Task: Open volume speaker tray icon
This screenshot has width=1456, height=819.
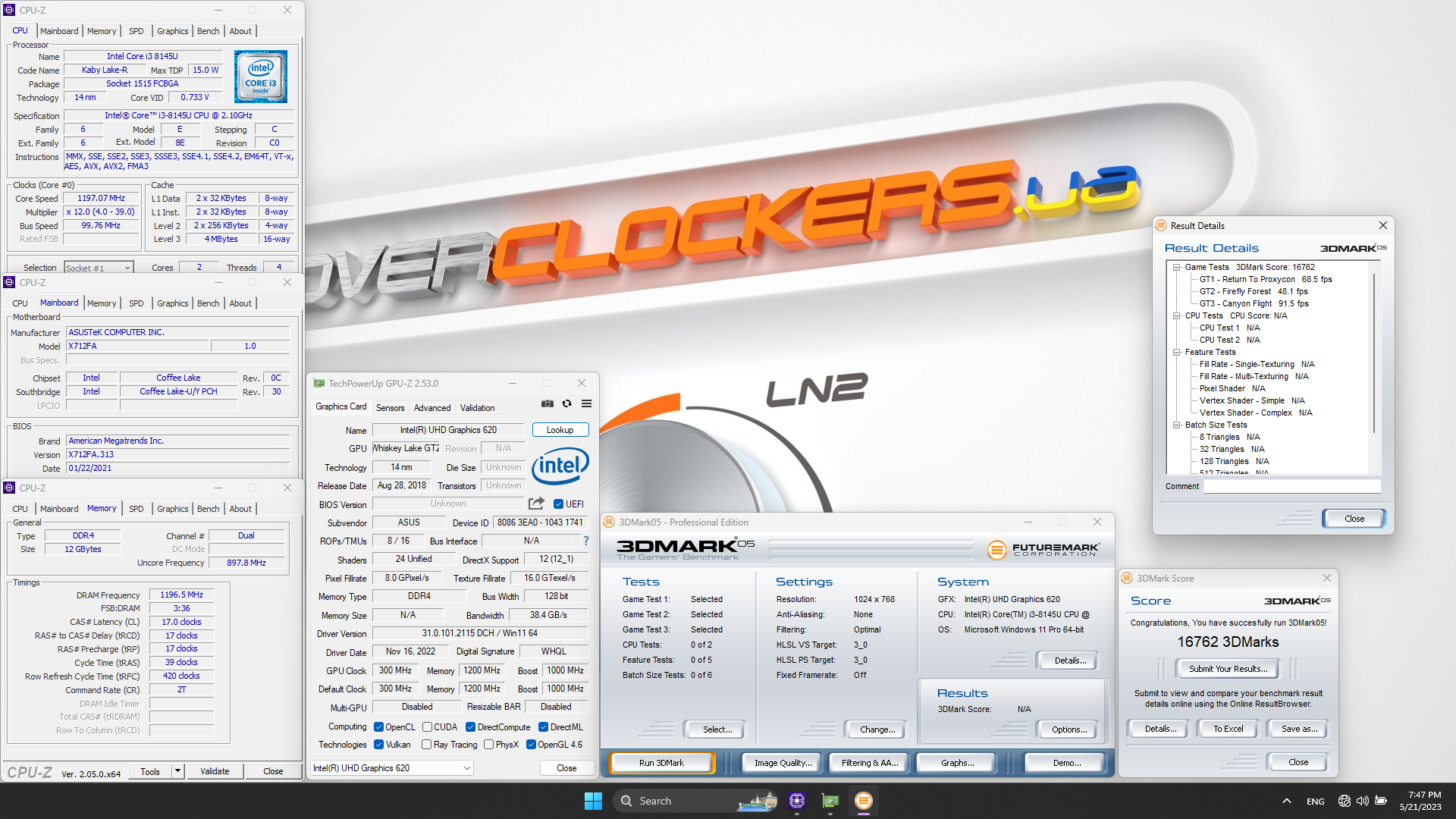Action: (1362, 801)
